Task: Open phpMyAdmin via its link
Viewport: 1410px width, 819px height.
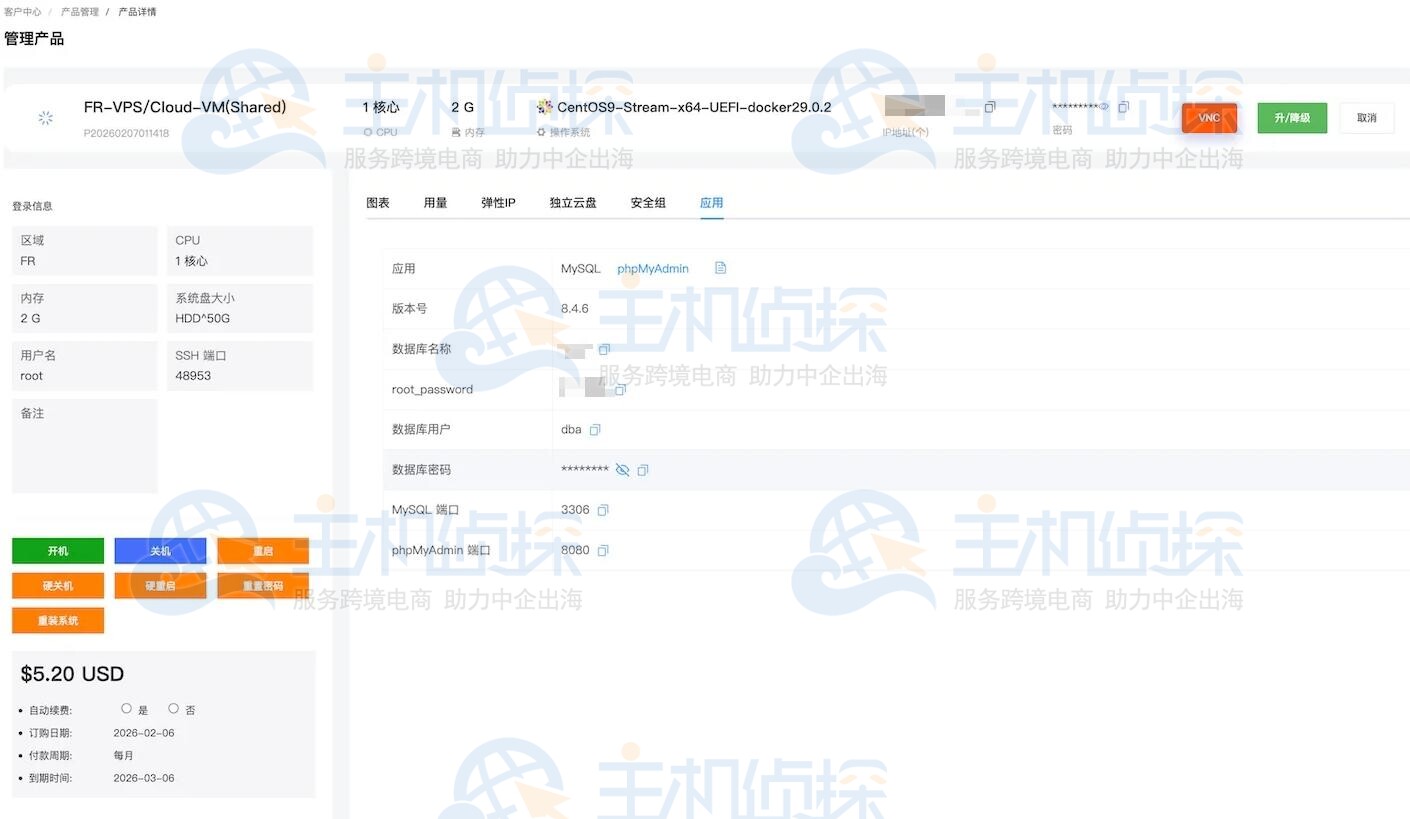Action: pos(652,268)
